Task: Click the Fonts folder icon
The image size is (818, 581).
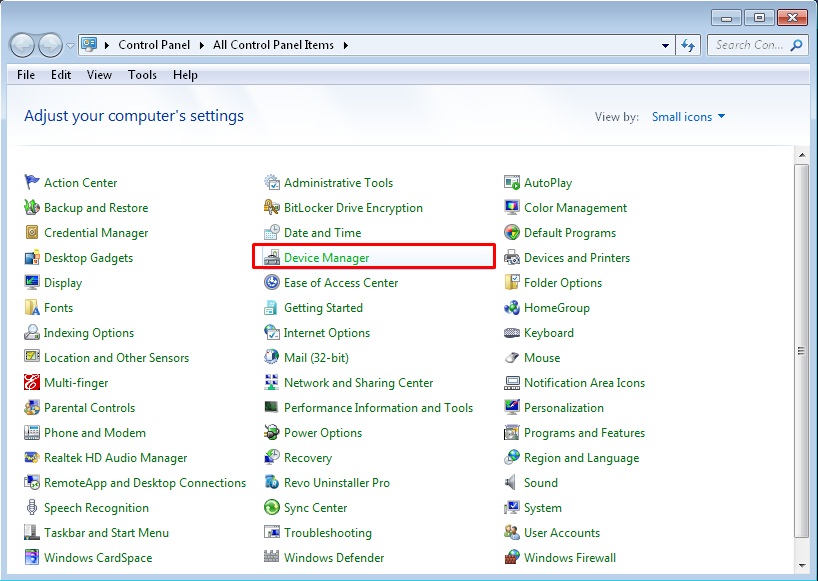Action: [32, 307]
